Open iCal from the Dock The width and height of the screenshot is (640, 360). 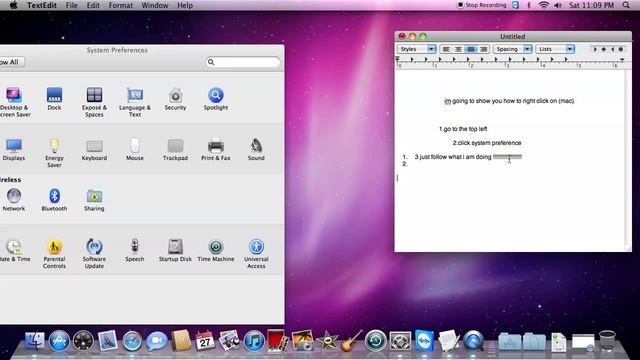(x=205, y=340)
